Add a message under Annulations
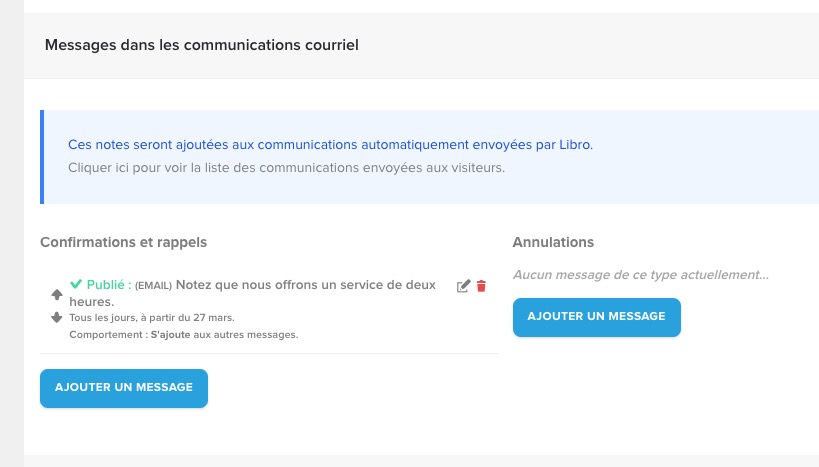This screenshot has height=467, width=819. tap(596, 317)
